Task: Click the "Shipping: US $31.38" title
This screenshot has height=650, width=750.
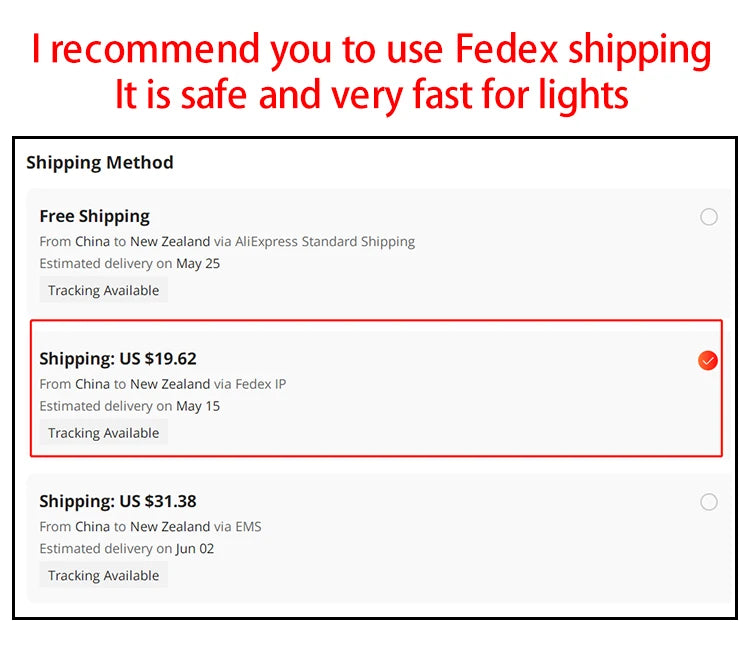Action: [x=118, y=501]
